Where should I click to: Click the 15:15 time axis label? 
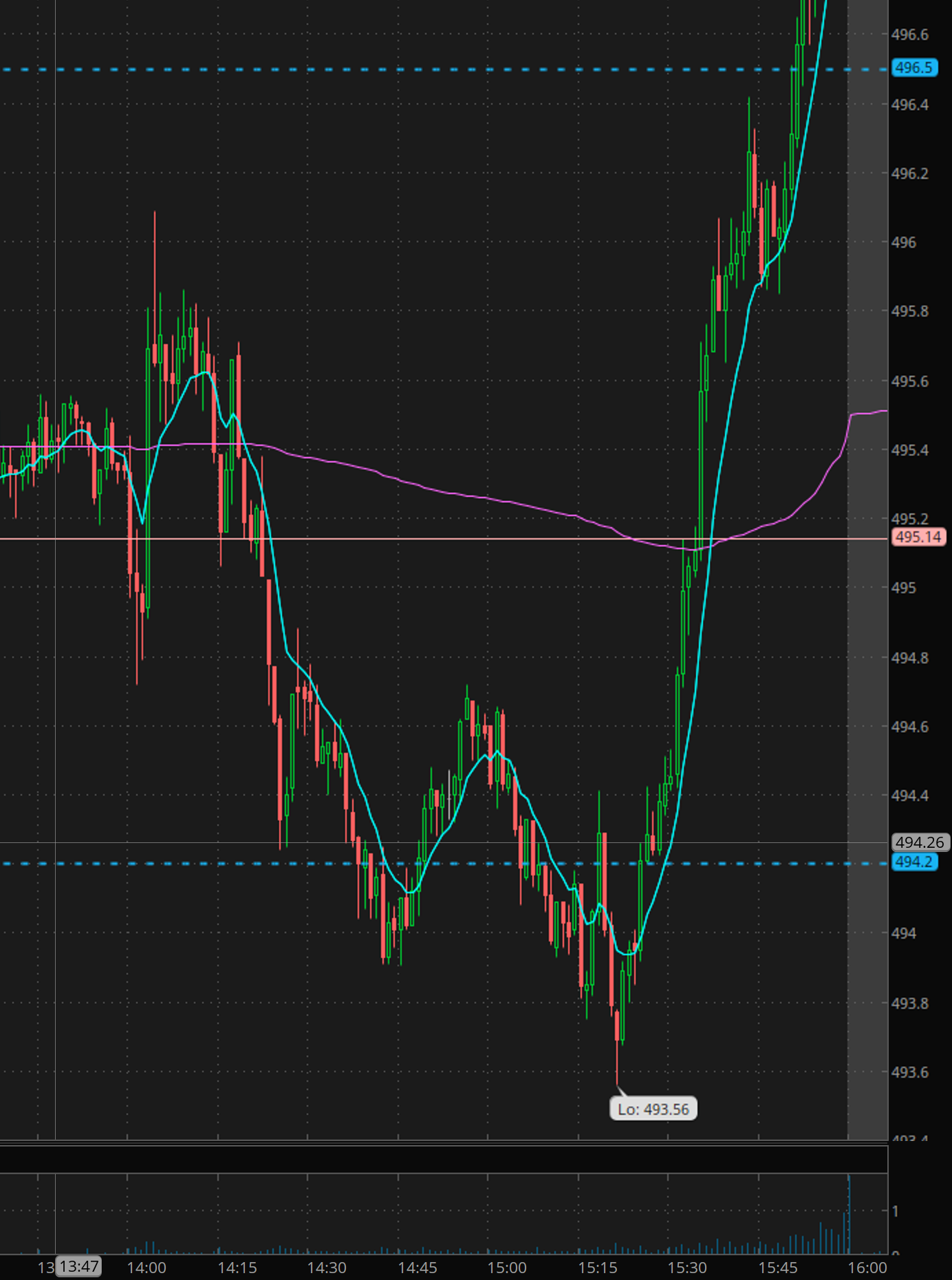tap(598, 1268)
